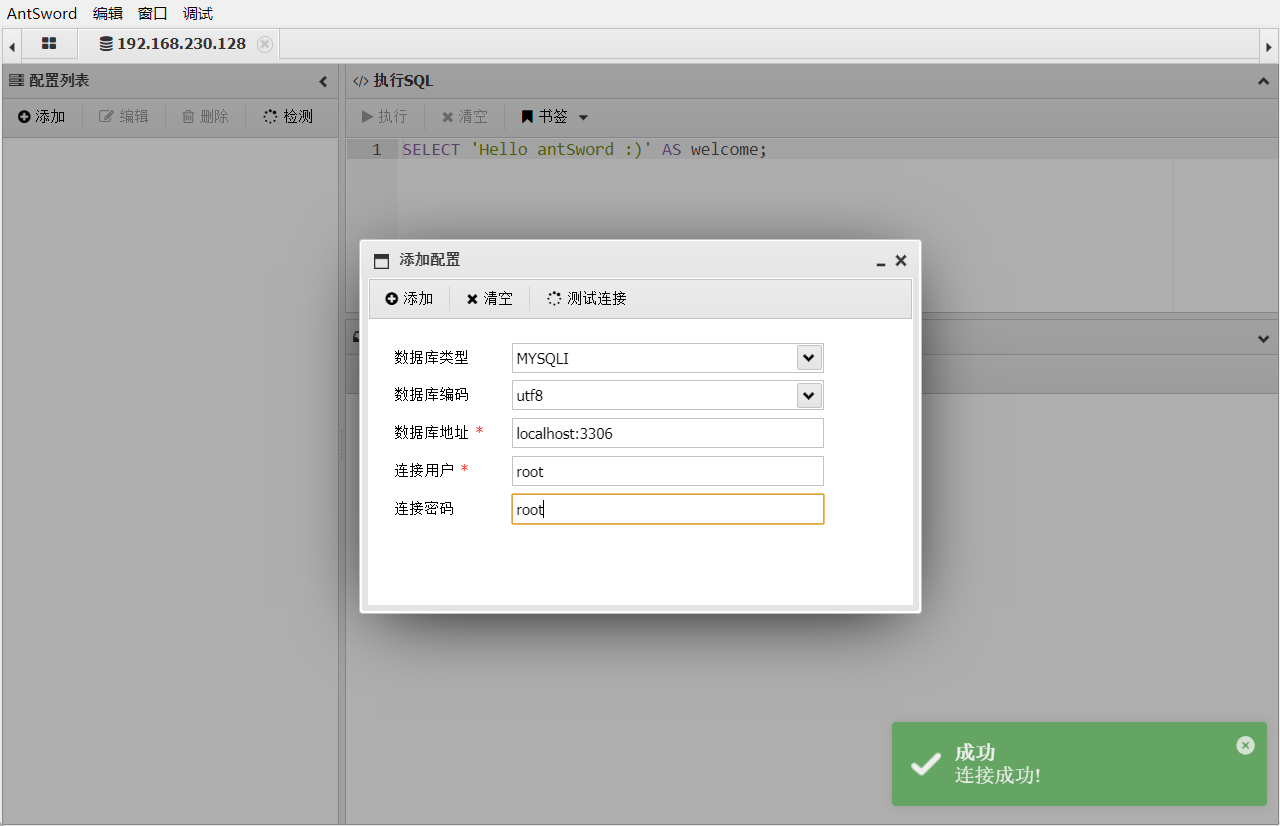Click 测试连接 to test the connection
This screenshot has width=1280, height=826.
587,299
